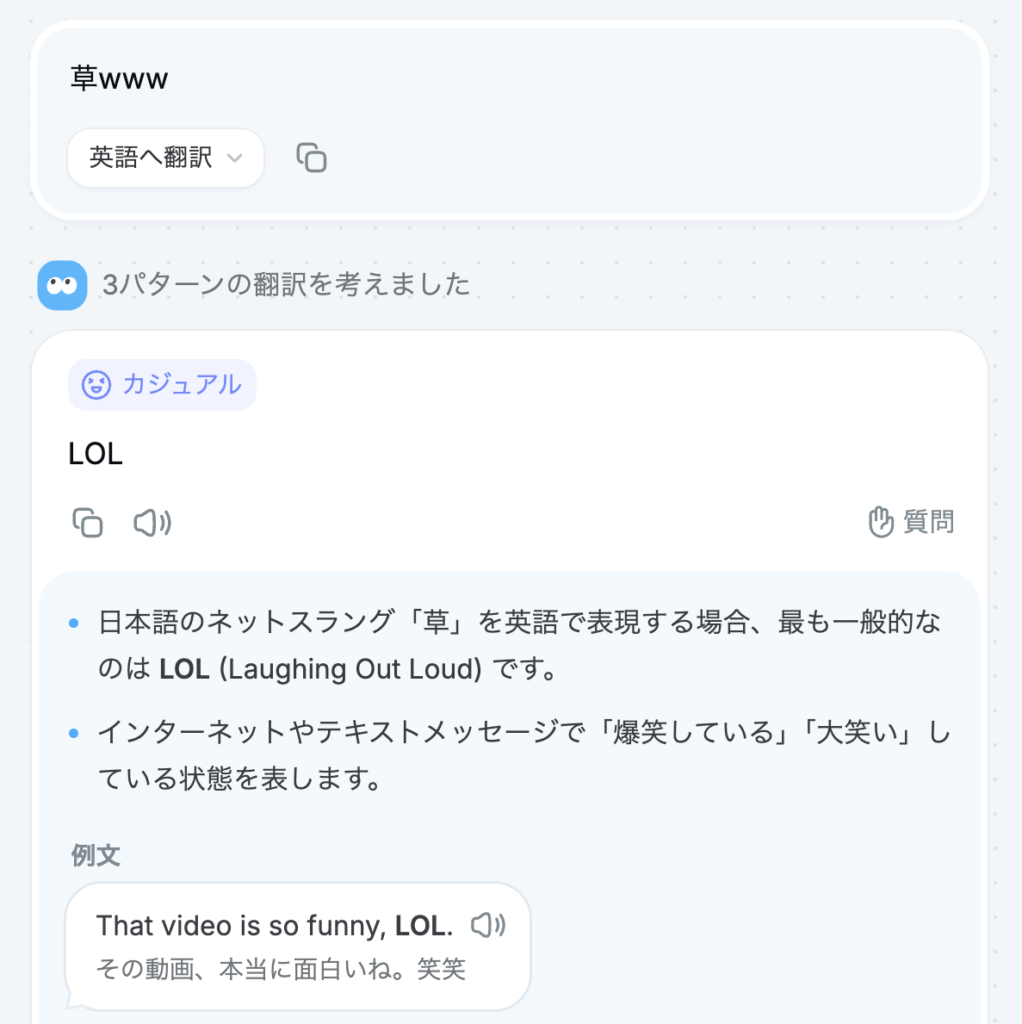
Task: Click the Japanese line その動画、本当に面白いね
Action: point(280,968)
